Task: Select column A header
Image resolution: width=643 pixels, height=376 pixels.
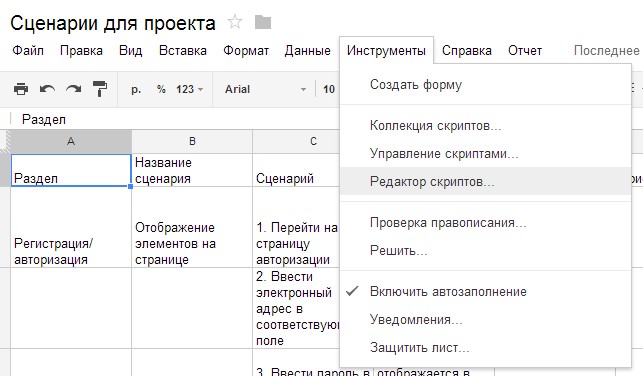Action: pos(71,141)
